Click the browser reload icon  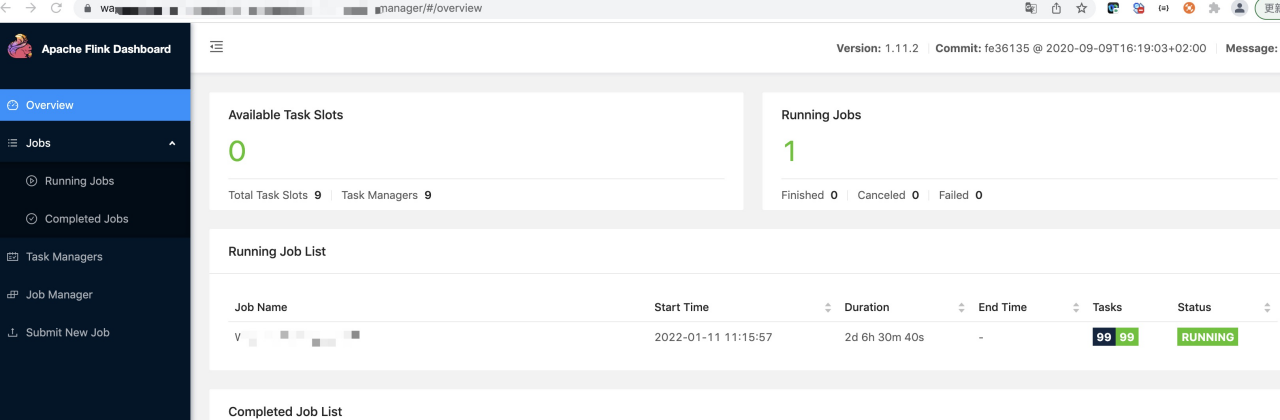tap(55, 8)
